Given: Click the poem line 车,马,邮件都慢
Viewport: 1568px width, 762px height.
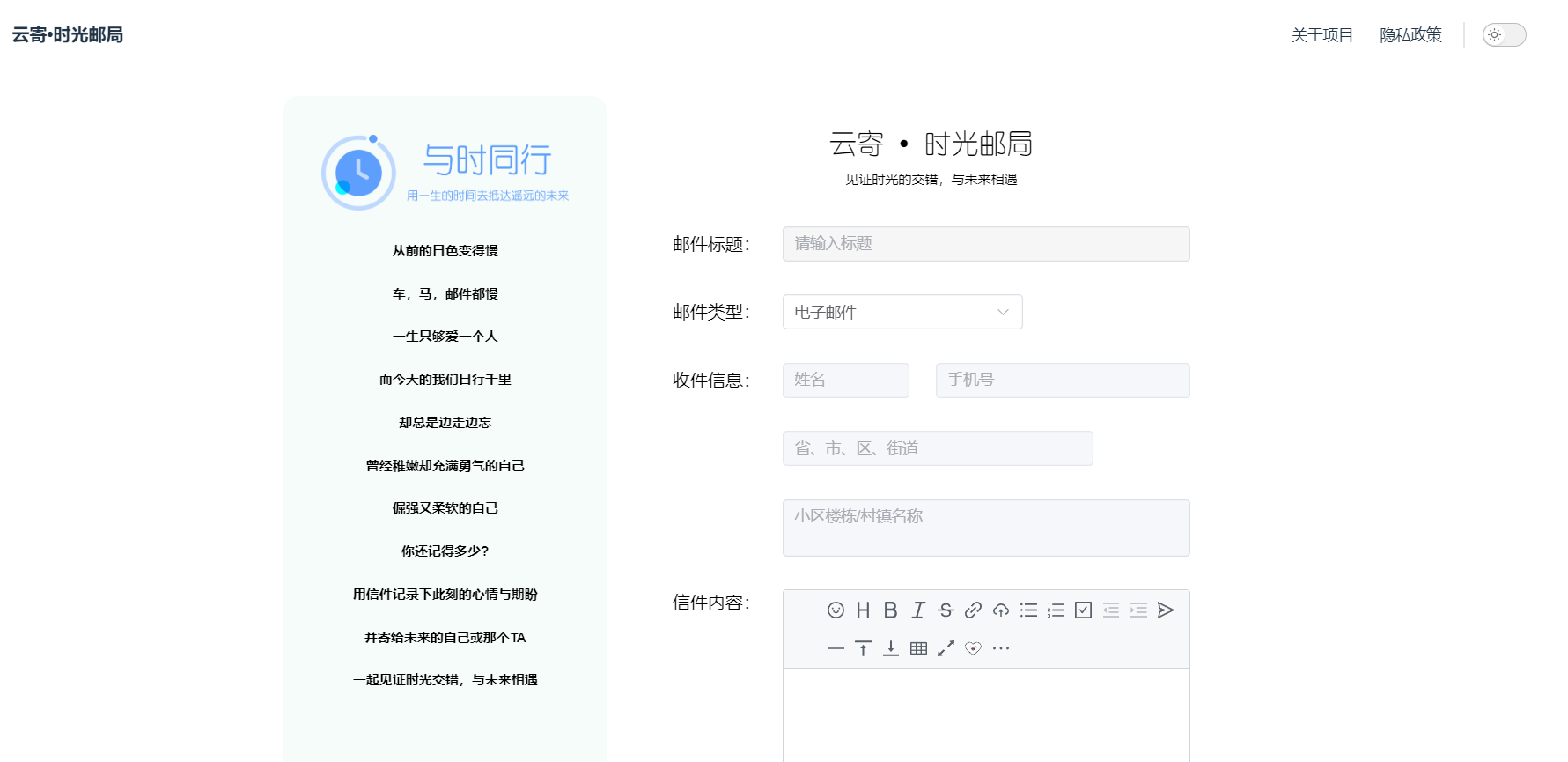Looking at the screenshot, I should [445, 294].
